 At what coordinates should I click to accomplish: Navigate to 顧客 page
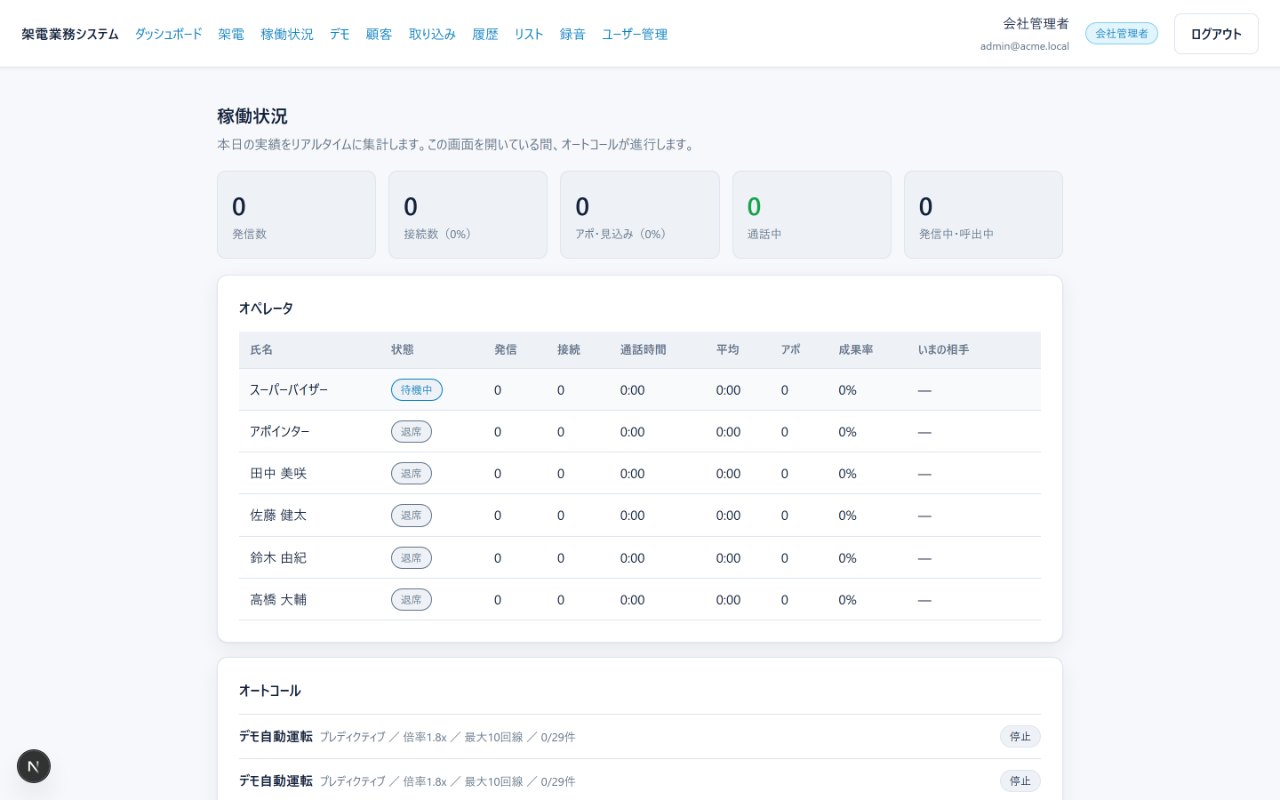(x=379, y=34)
